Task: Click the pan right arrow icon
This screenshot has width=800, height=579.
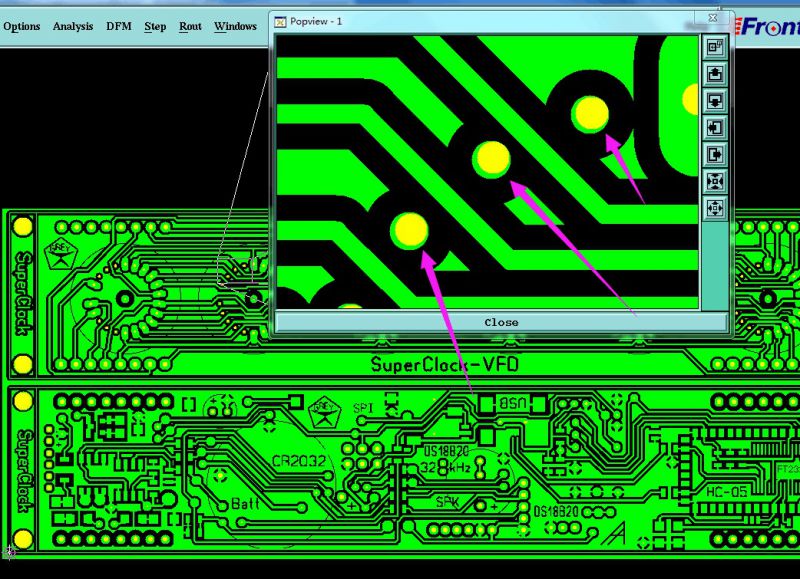Action: (x=715, y=154)
